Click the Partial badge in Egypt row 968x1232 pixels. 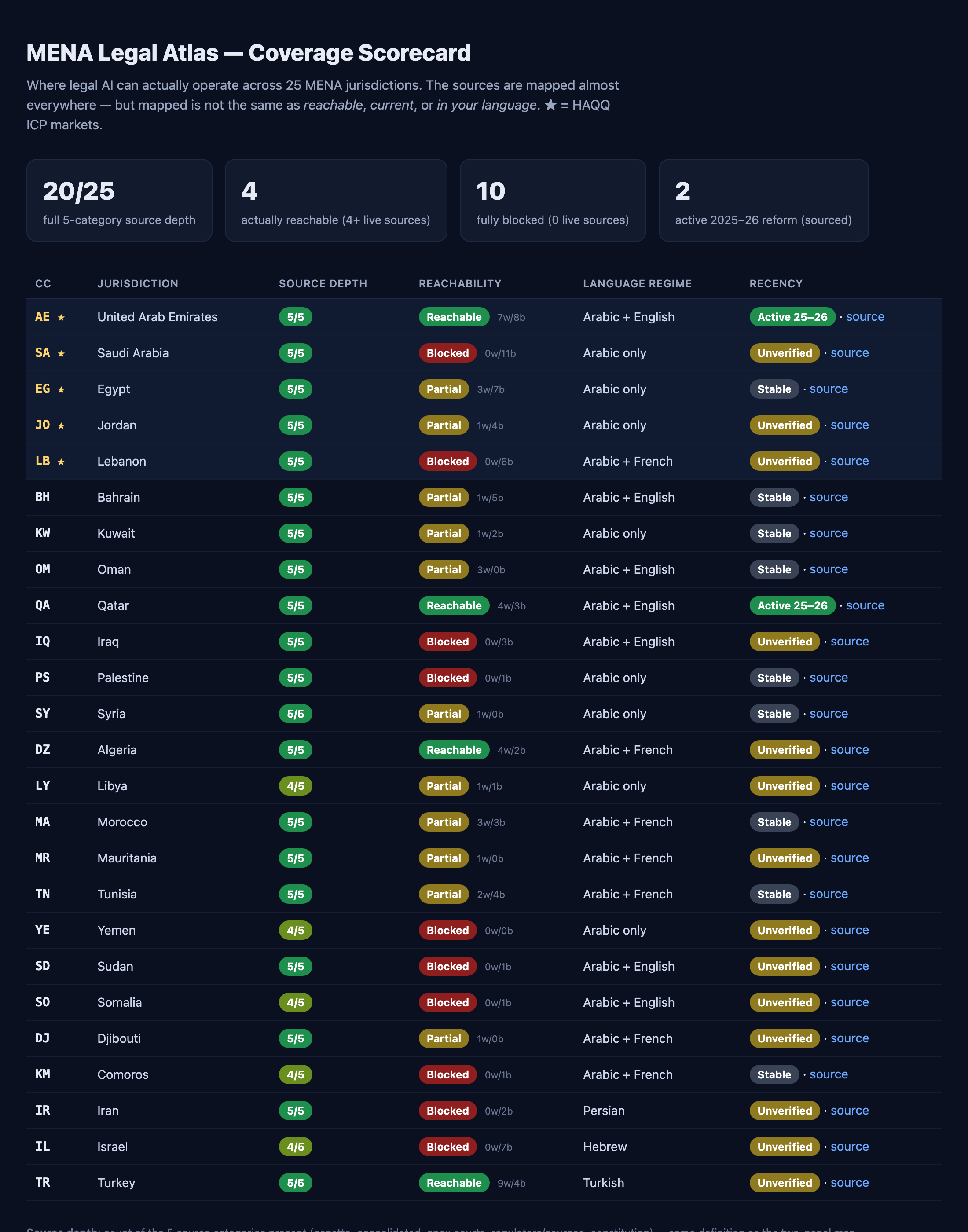pyautogui.click(x=444, y=389)
